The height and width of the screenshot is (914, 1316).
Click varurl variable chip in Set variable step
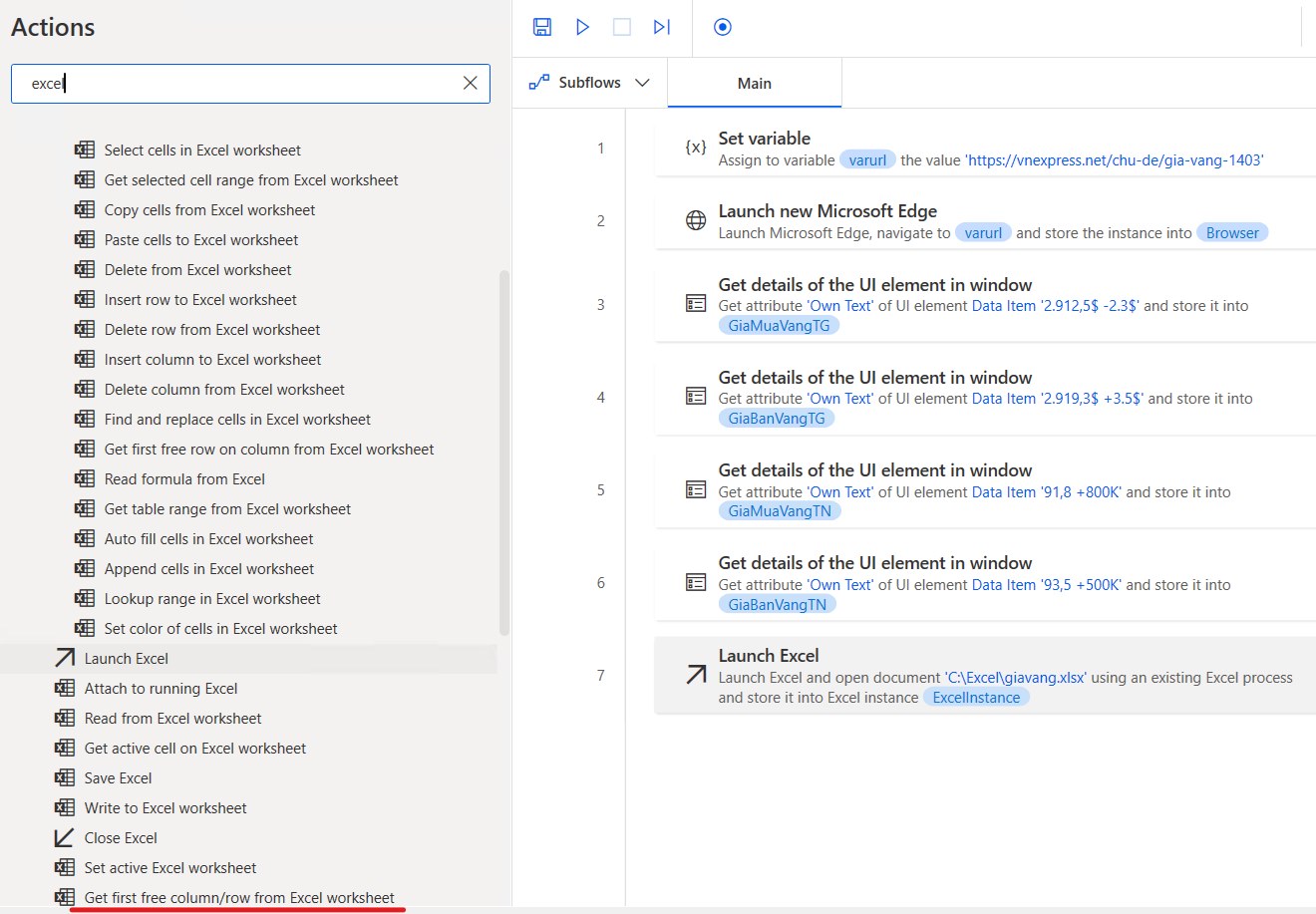[867, 160]
